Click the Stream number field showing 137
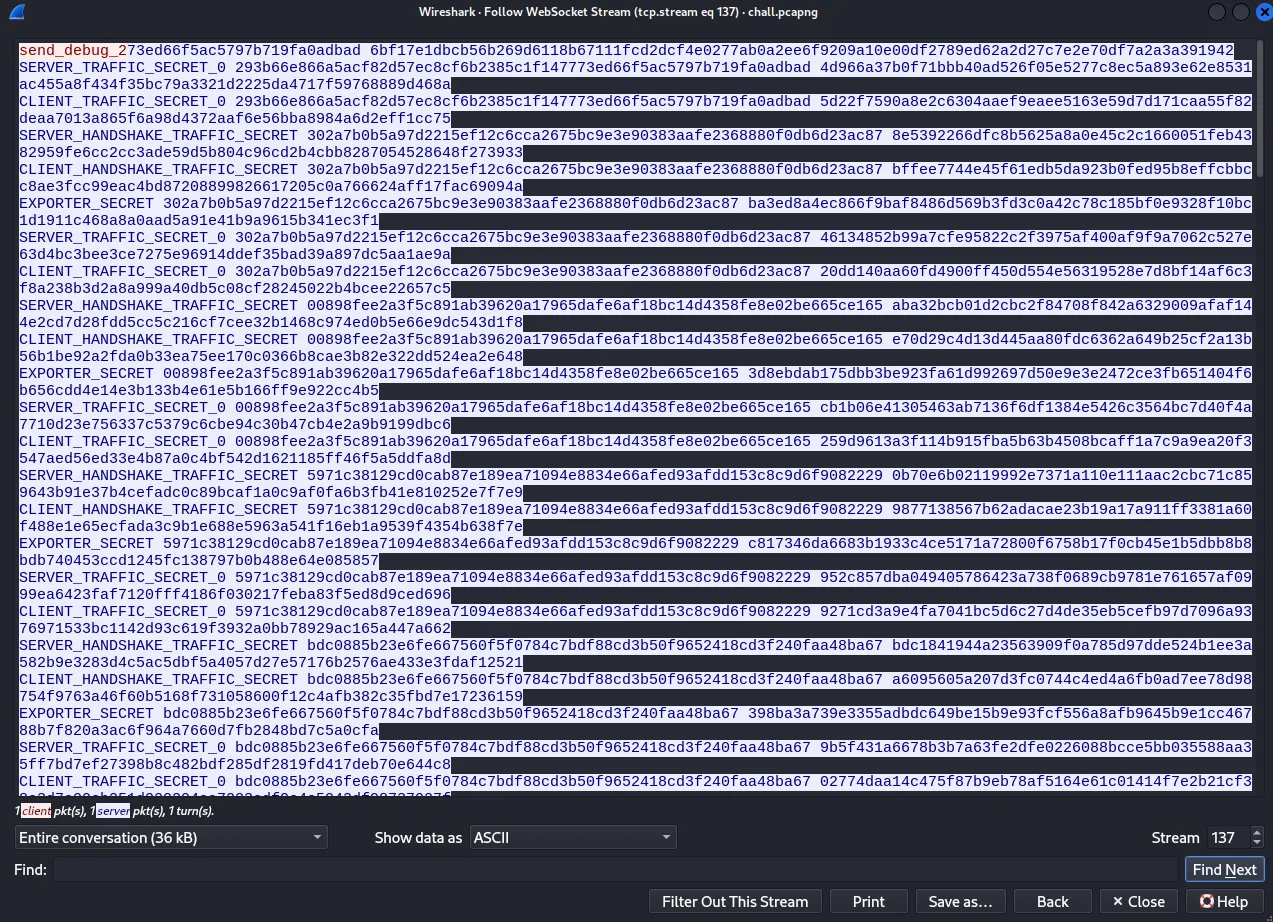The width and height of the screenshot is (1273, 922). coord(1224,837)
